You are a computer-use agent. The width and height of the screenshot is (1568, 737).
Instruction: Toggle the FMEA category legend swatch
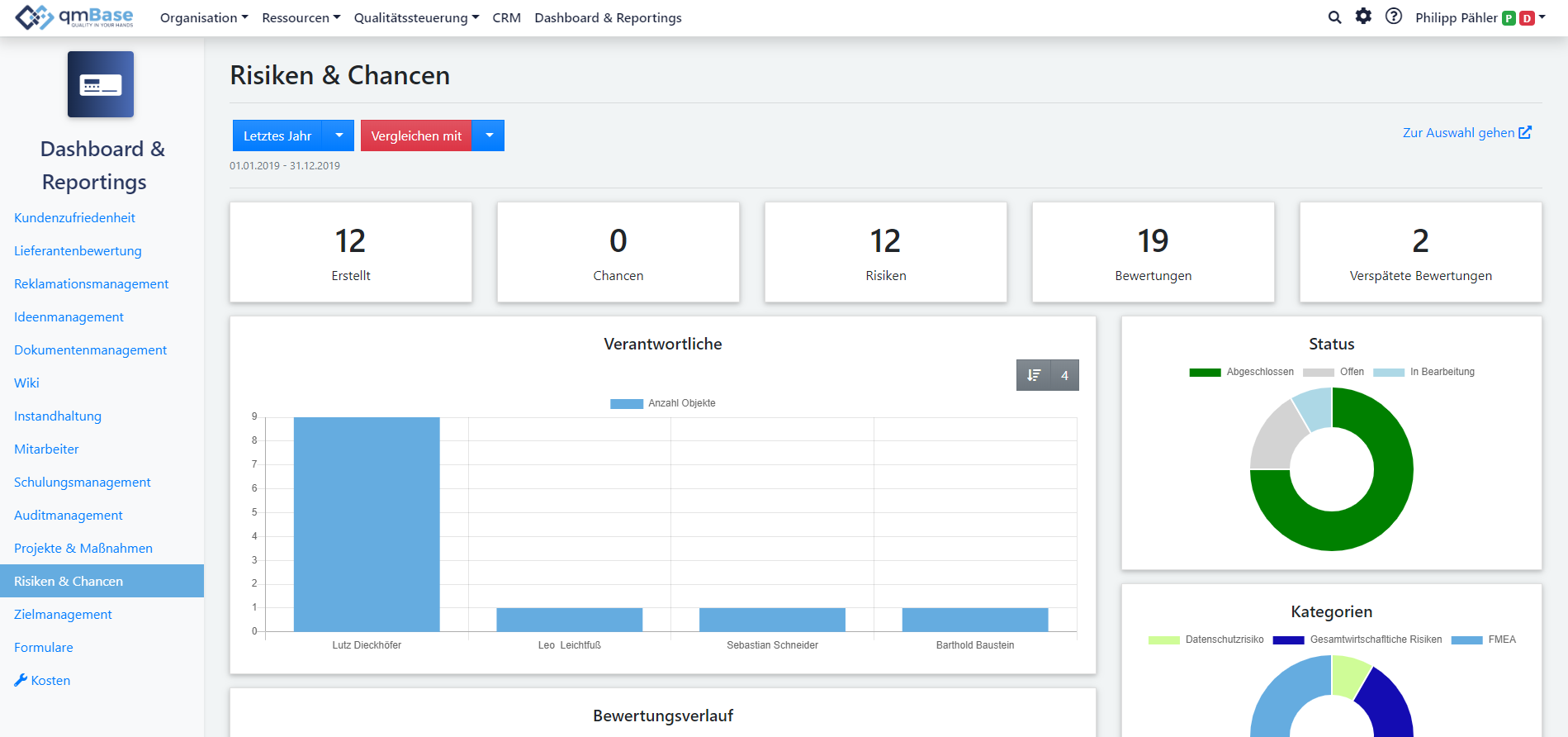1466,640
